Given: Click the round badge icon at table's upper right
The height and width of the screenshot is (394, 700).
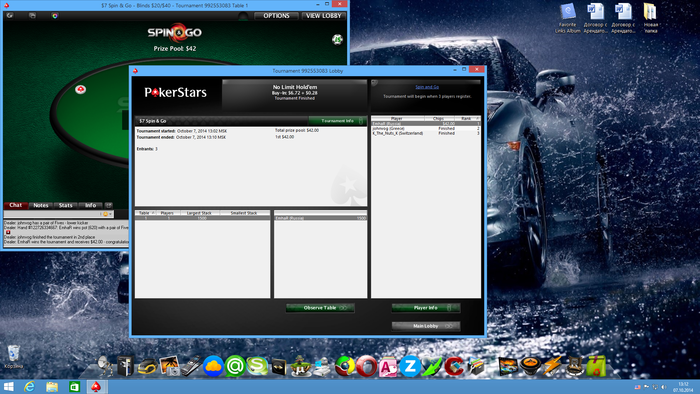Looking at the screenshot, I should 337,39.
